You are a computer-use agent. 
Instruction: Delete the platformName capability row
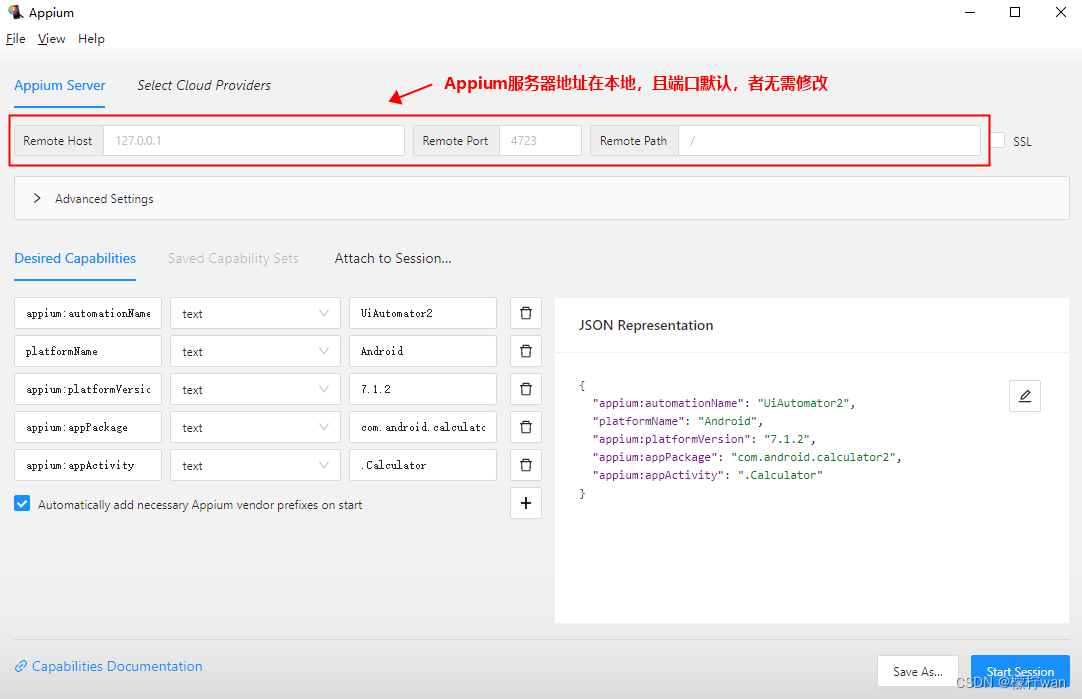pos(526,351)
